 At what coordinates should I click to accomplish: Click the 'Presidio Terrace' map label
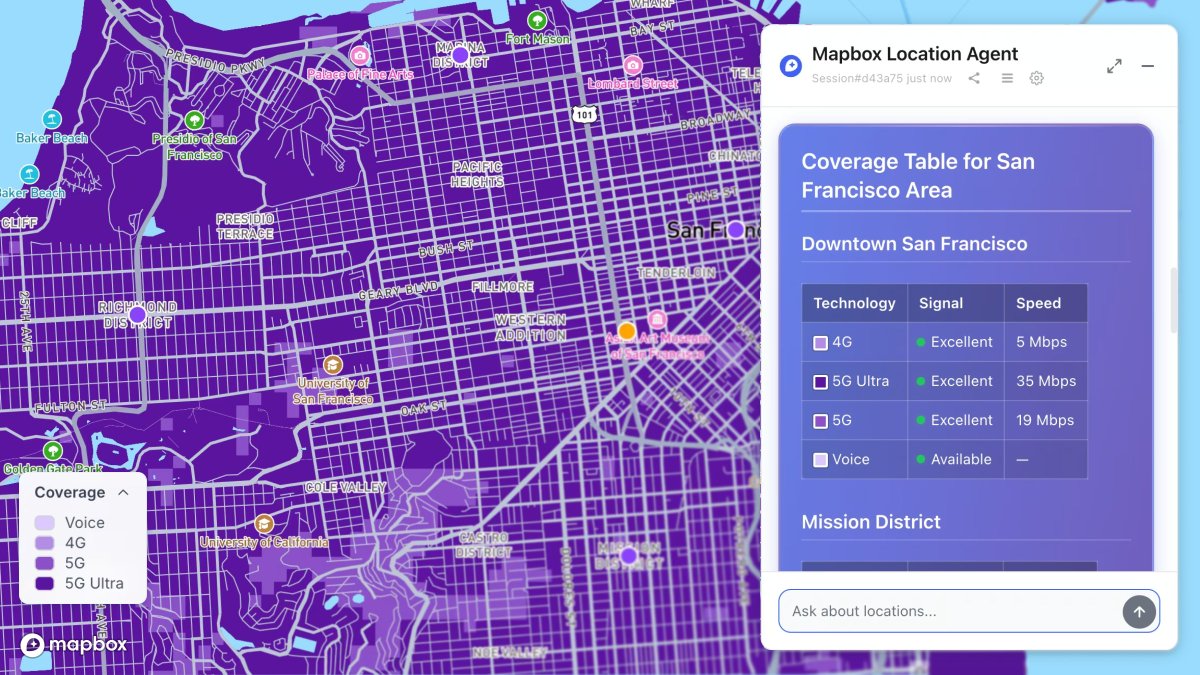245,226
